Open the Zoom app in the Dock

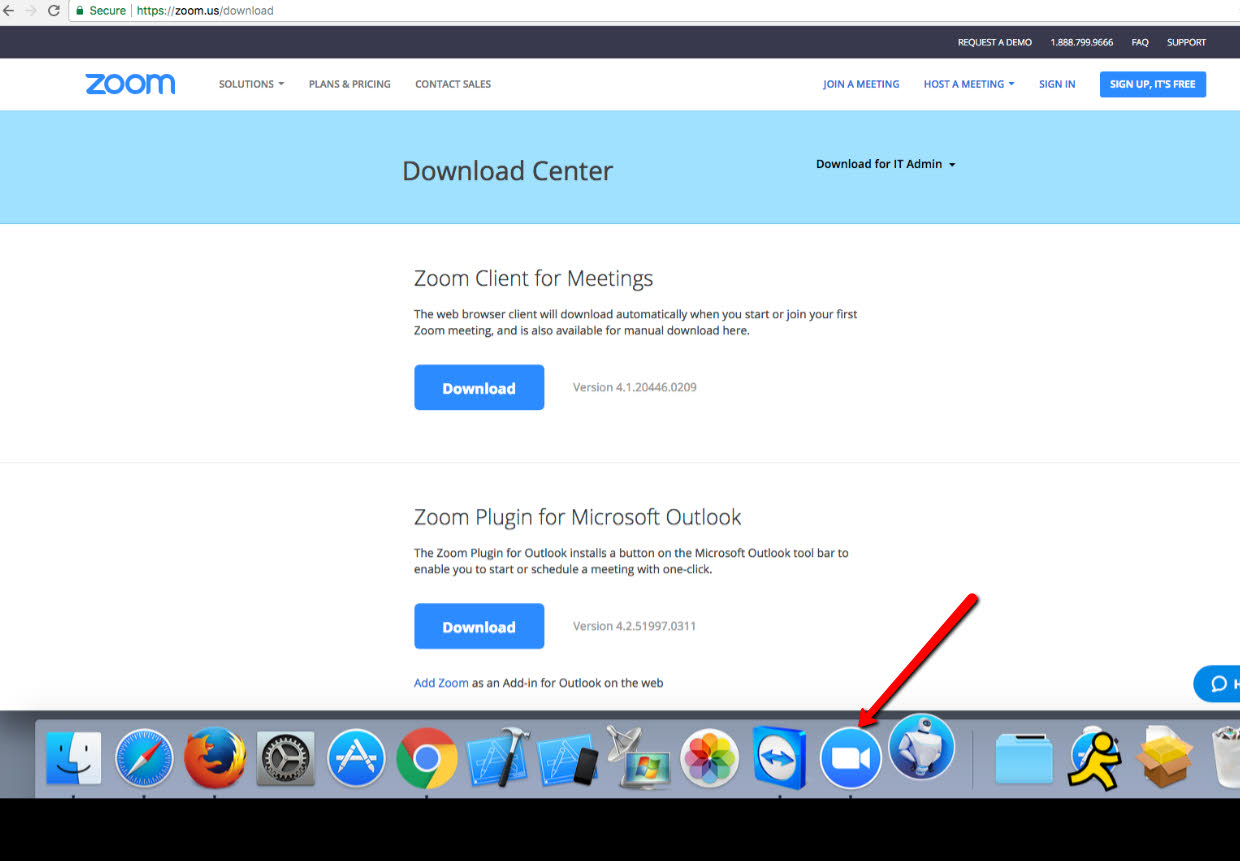pos(851,759)
